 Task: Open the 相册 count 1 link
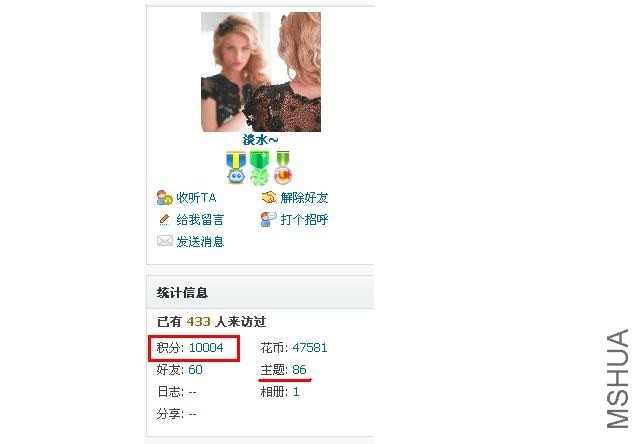point(296,392)
